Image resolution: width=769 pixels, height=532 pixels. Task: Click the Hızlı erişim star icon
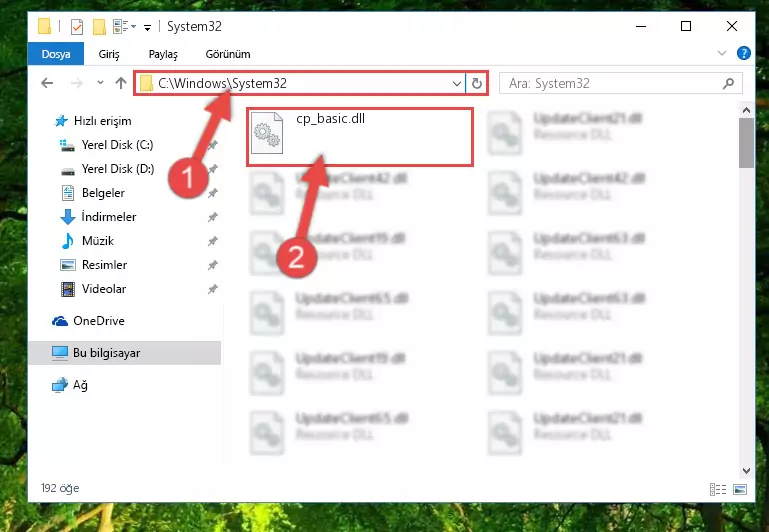tap(61, 121)
